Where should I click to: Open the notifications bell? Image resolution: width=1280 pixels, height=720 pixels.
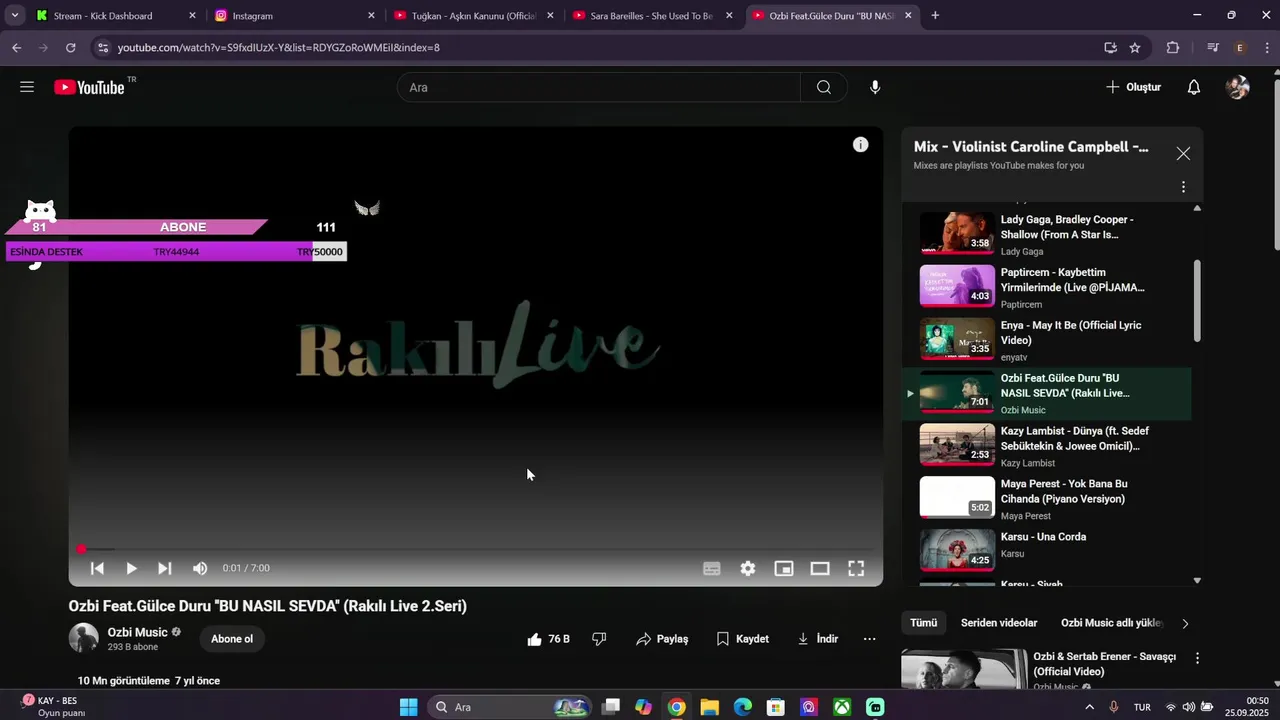1193,87
